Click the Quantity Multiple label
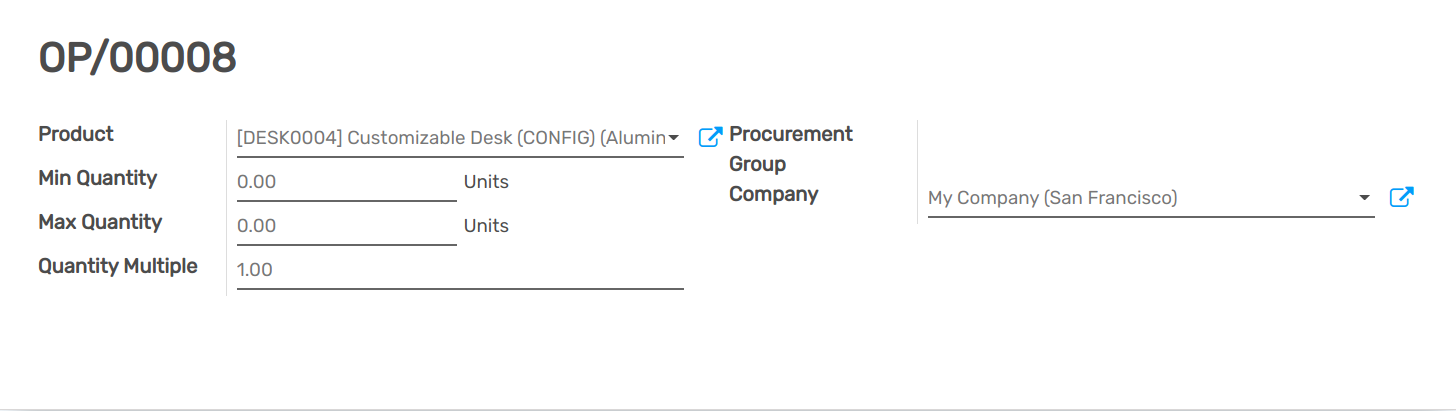Viewport: 1456px width, 411px height. point(118,266)
